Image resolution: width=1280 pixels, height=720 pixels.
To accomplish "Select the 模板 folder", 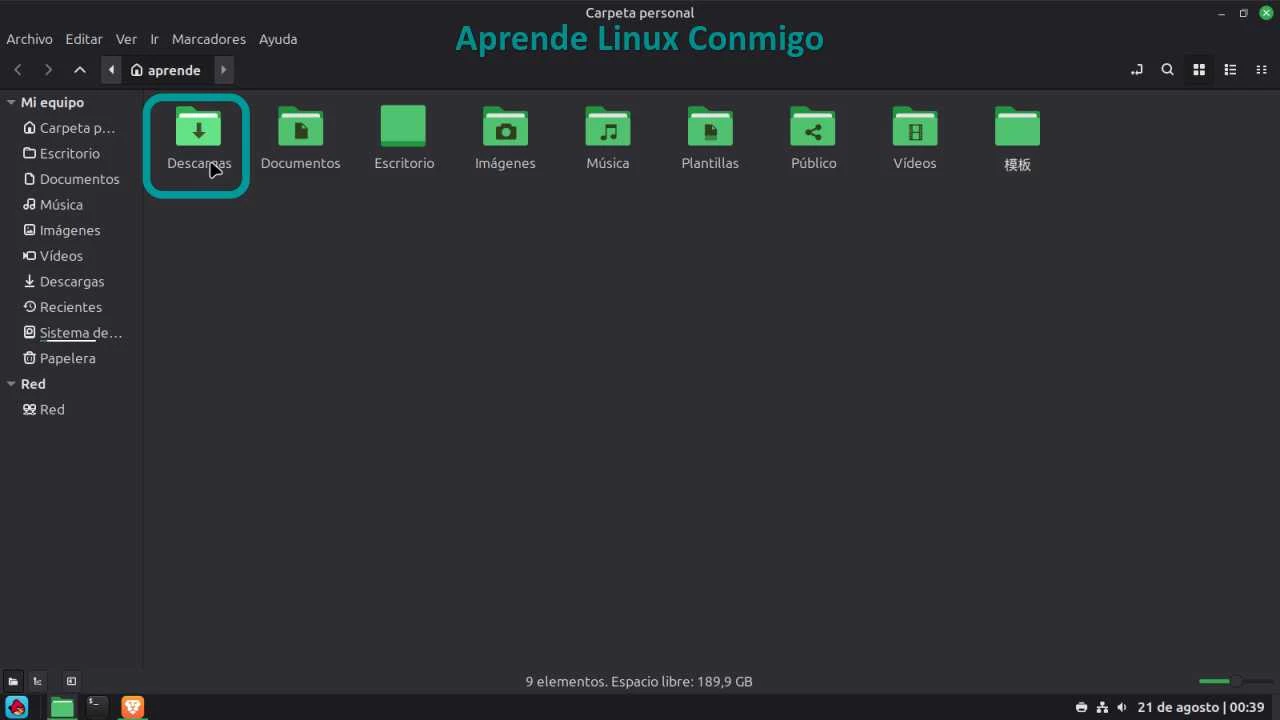I will coord(1017,126).
